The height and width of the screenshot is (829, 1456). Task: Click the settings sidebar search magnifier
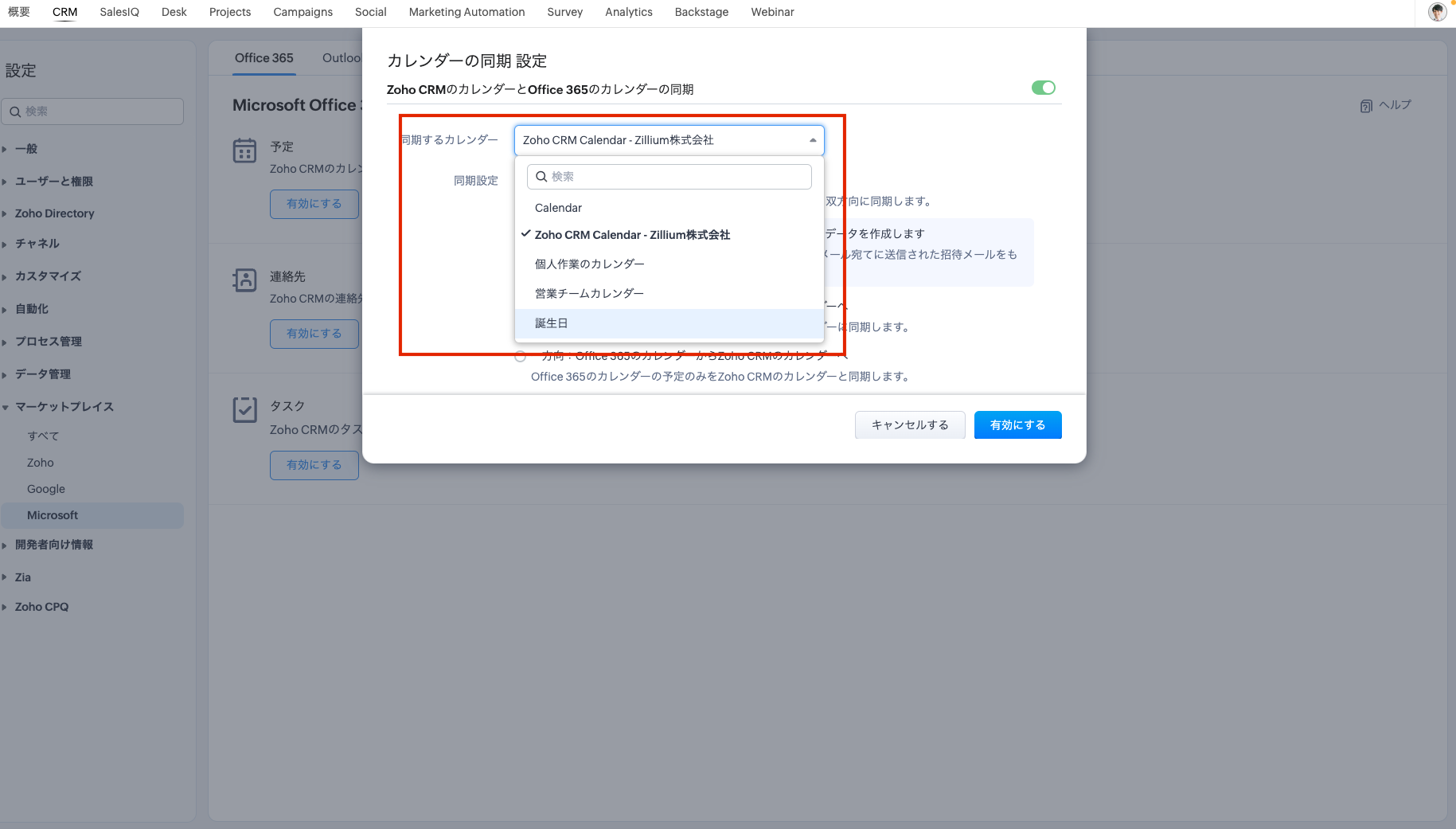pyautogui.click(x=15, y=111)
